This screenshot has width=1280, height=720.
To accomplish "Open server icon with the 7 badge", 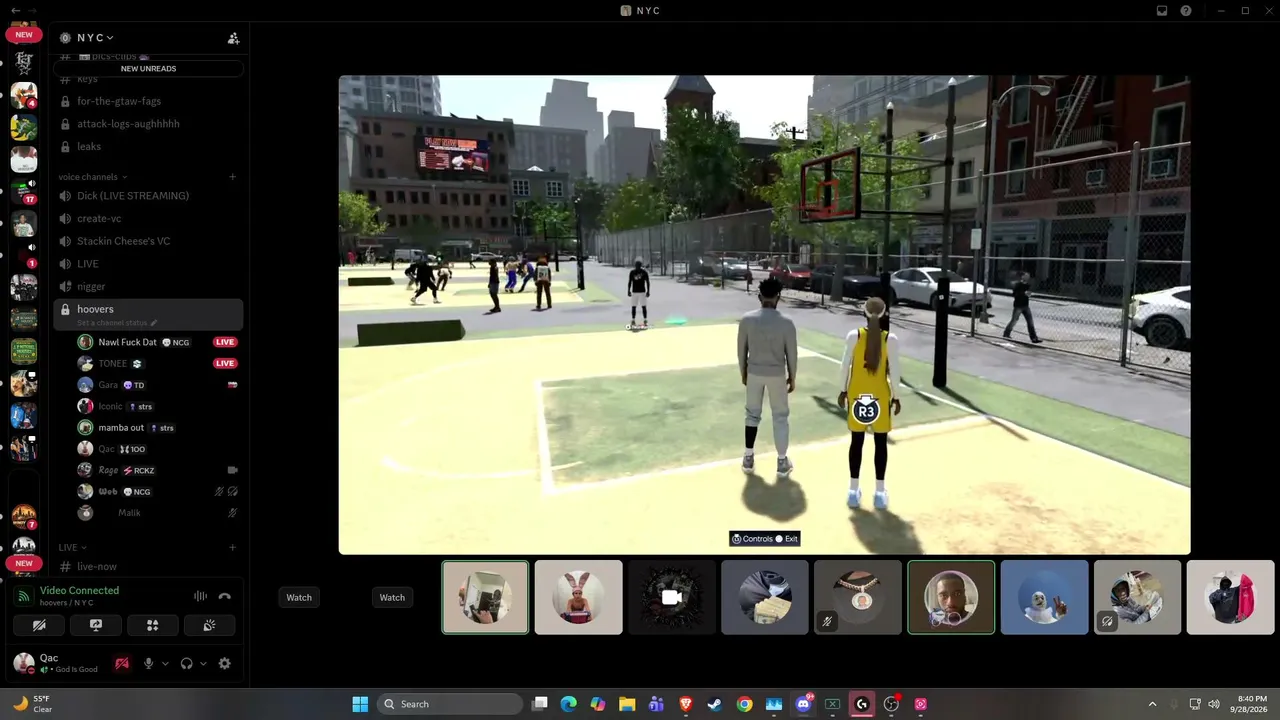I will click(x=23, y=516).
